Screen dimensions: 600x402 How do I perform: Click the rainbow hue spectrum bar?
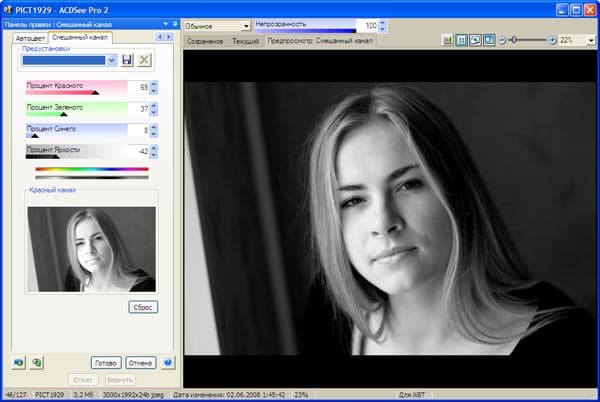(92, 169)
